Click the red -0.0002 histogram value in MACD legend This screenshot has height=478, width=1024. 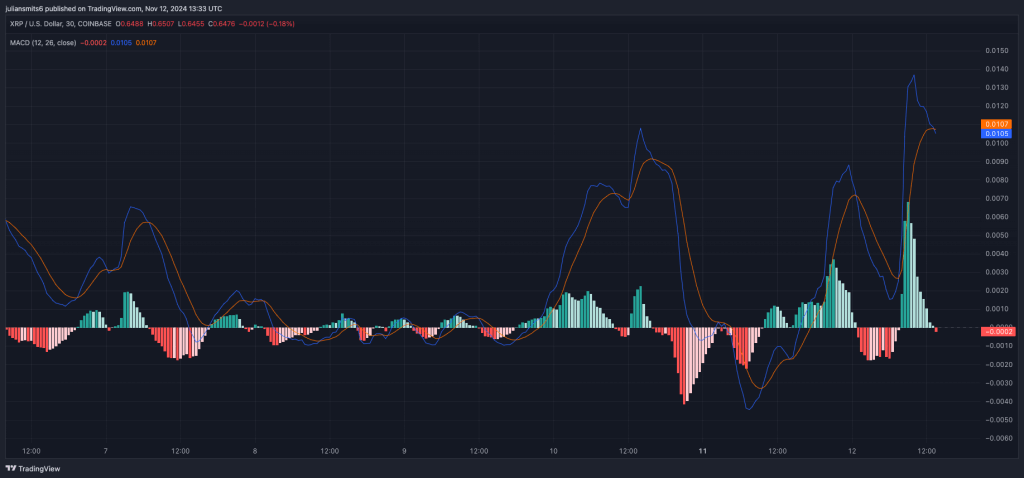93,42
